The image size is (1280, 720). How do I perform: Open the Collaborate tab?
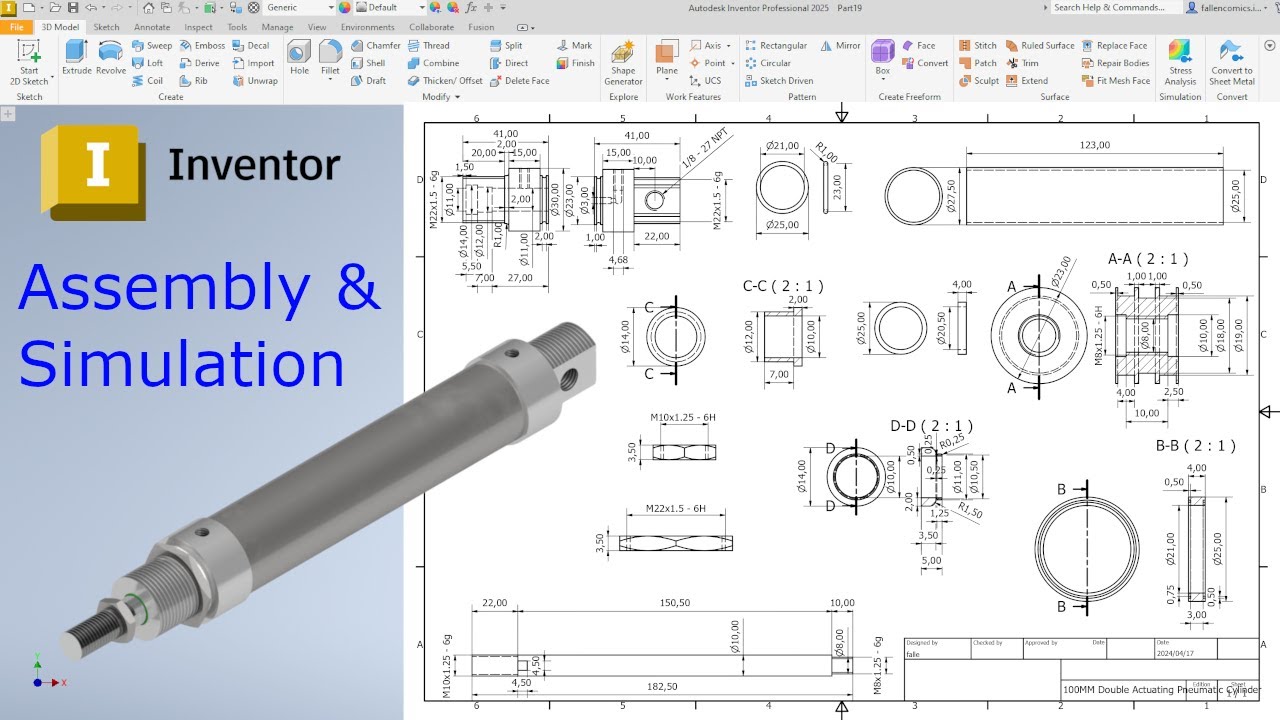point(431,27)
